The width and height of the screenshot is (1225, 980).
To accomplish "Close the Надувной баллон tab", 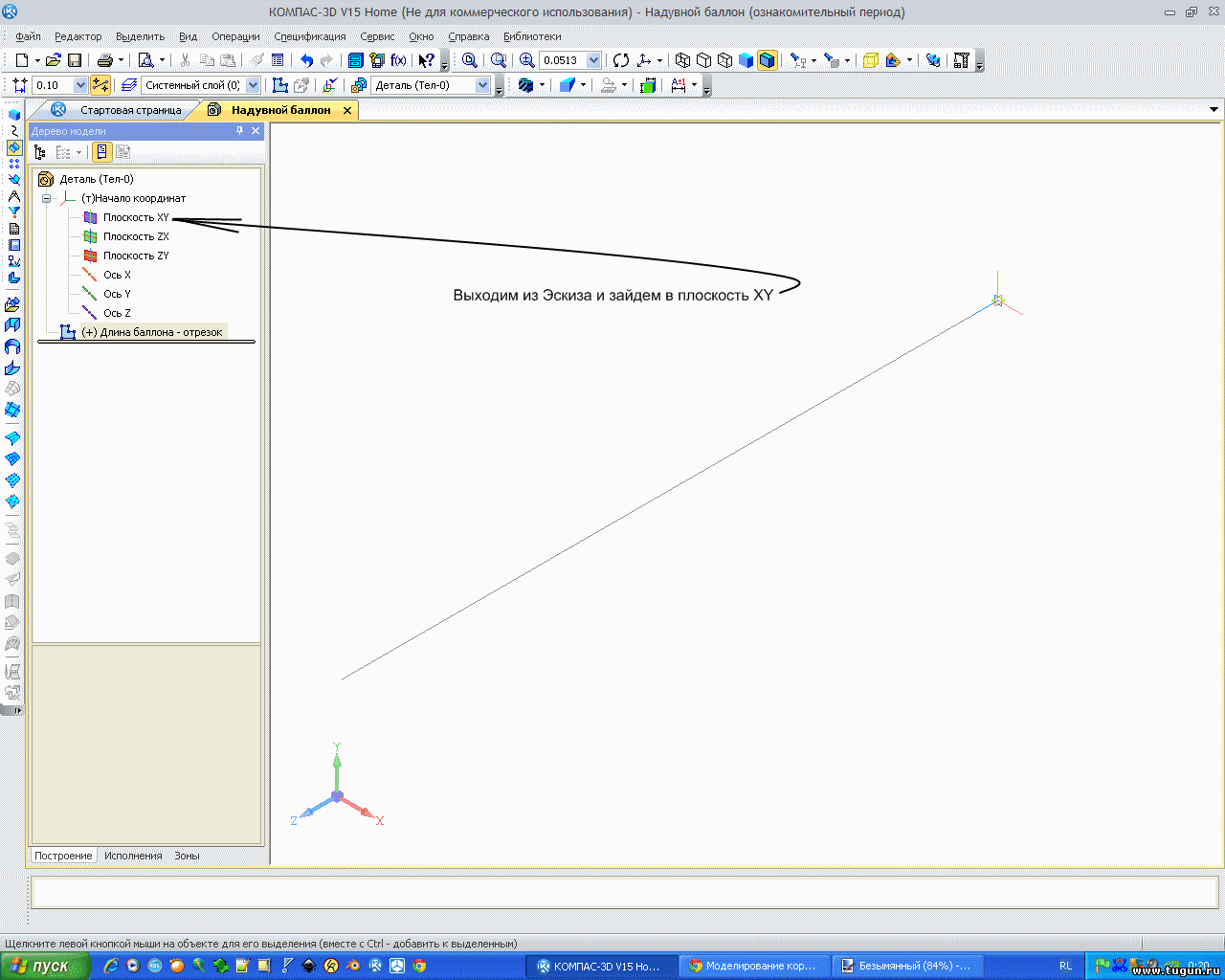I will point(347,110).
